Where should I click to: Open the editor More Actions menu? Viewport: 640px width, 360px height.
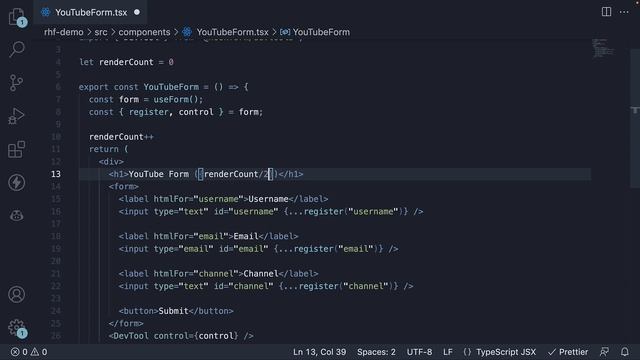click(x=624, y=12)
